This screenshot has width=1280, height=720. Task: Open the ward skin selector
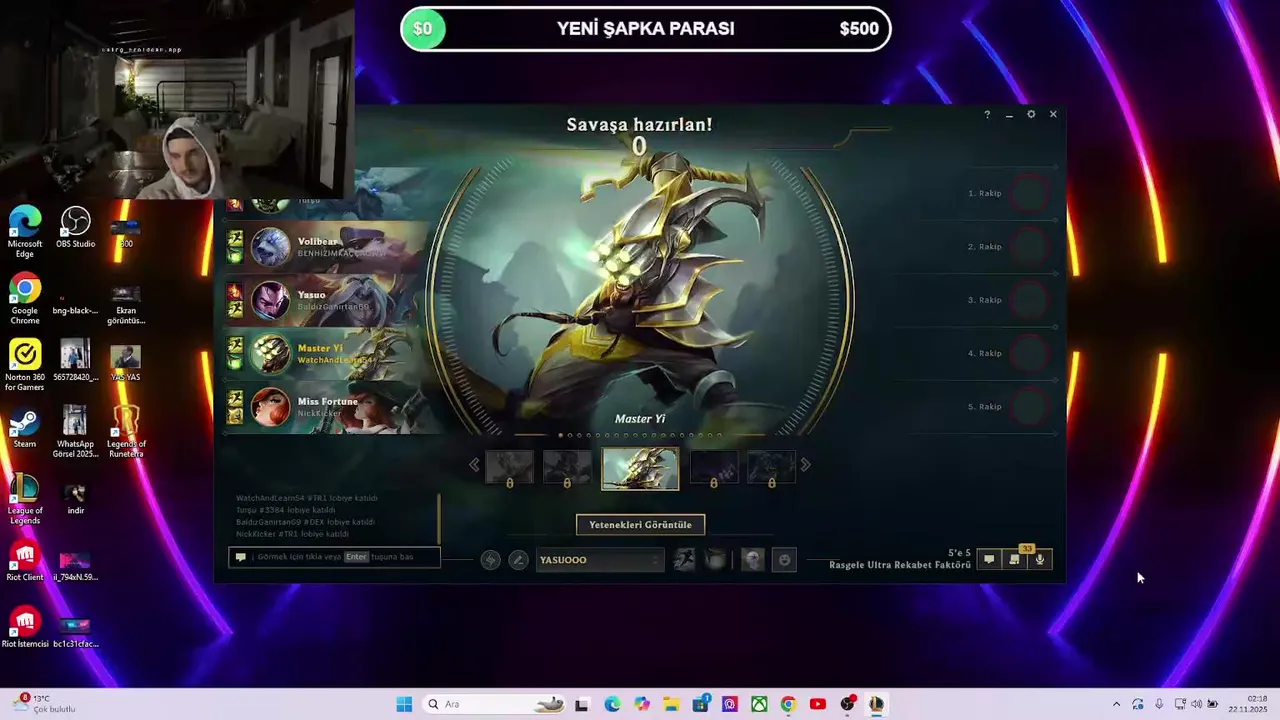tap(753, 560)
